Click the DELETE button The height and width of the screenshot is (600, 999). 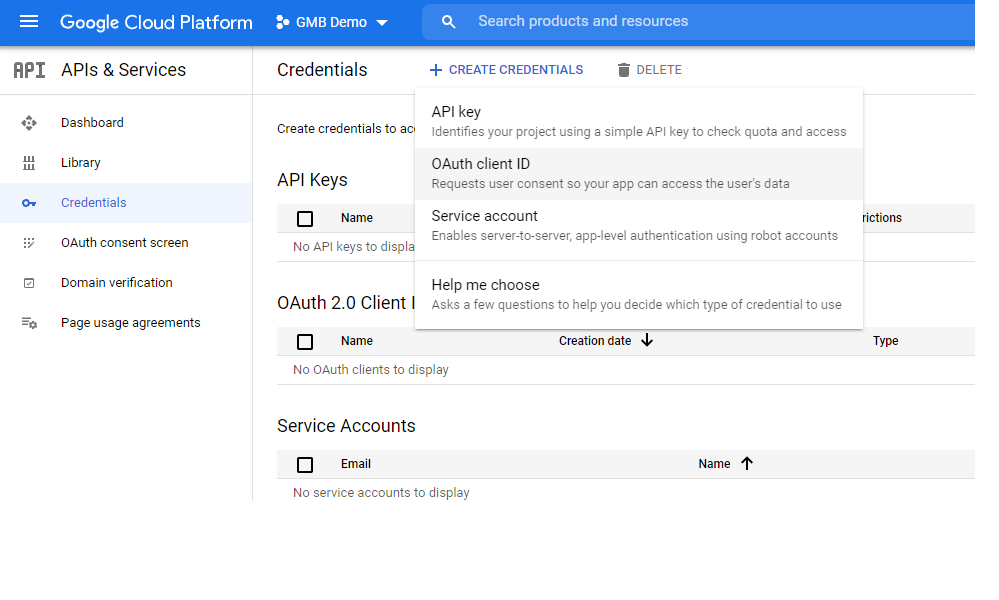point(649,70)
